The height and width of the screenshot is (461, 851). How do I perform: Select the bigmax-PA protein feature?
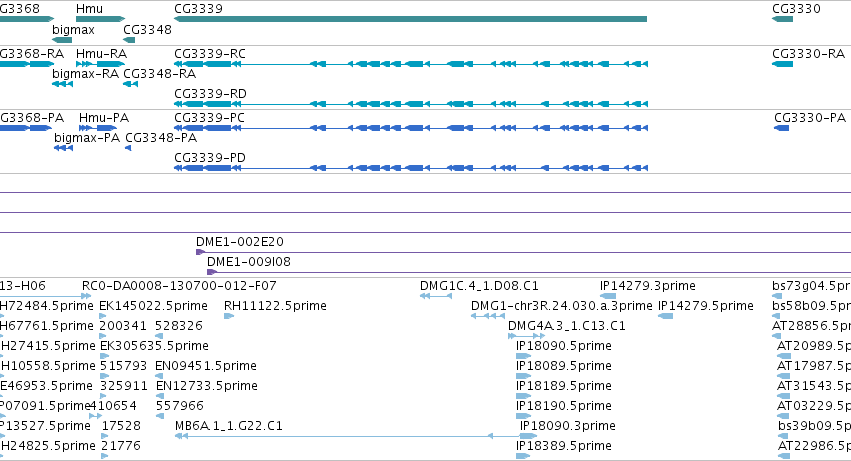63,148
